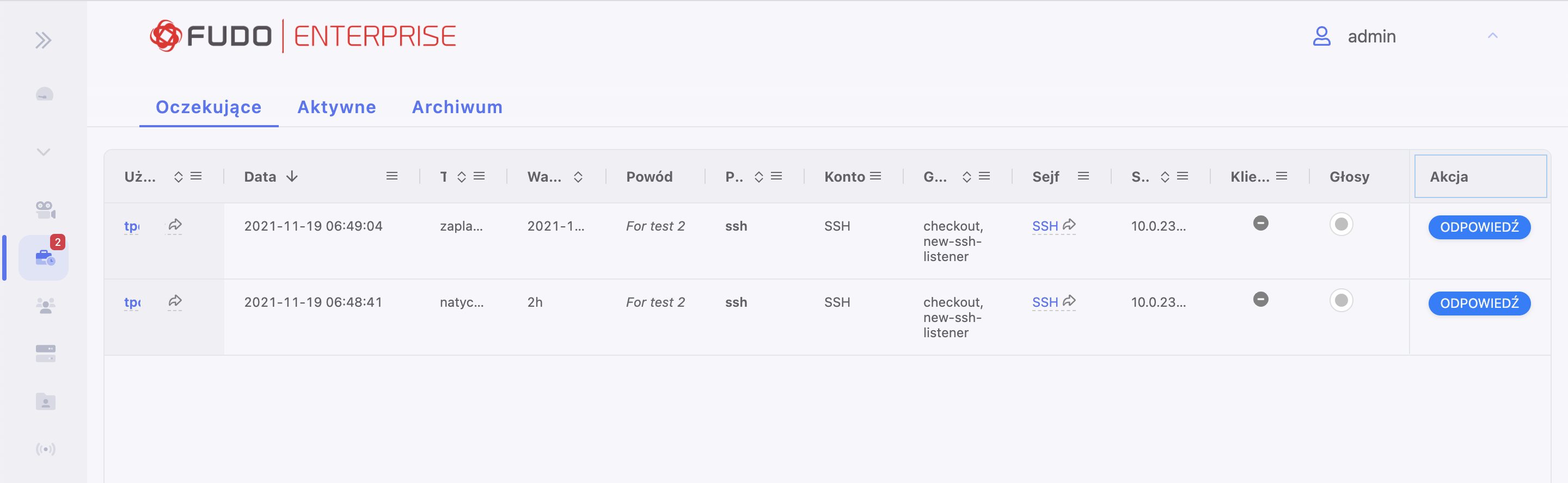
Task: Collapse sidebar section with down chevron
Action: tap(43, 152)
